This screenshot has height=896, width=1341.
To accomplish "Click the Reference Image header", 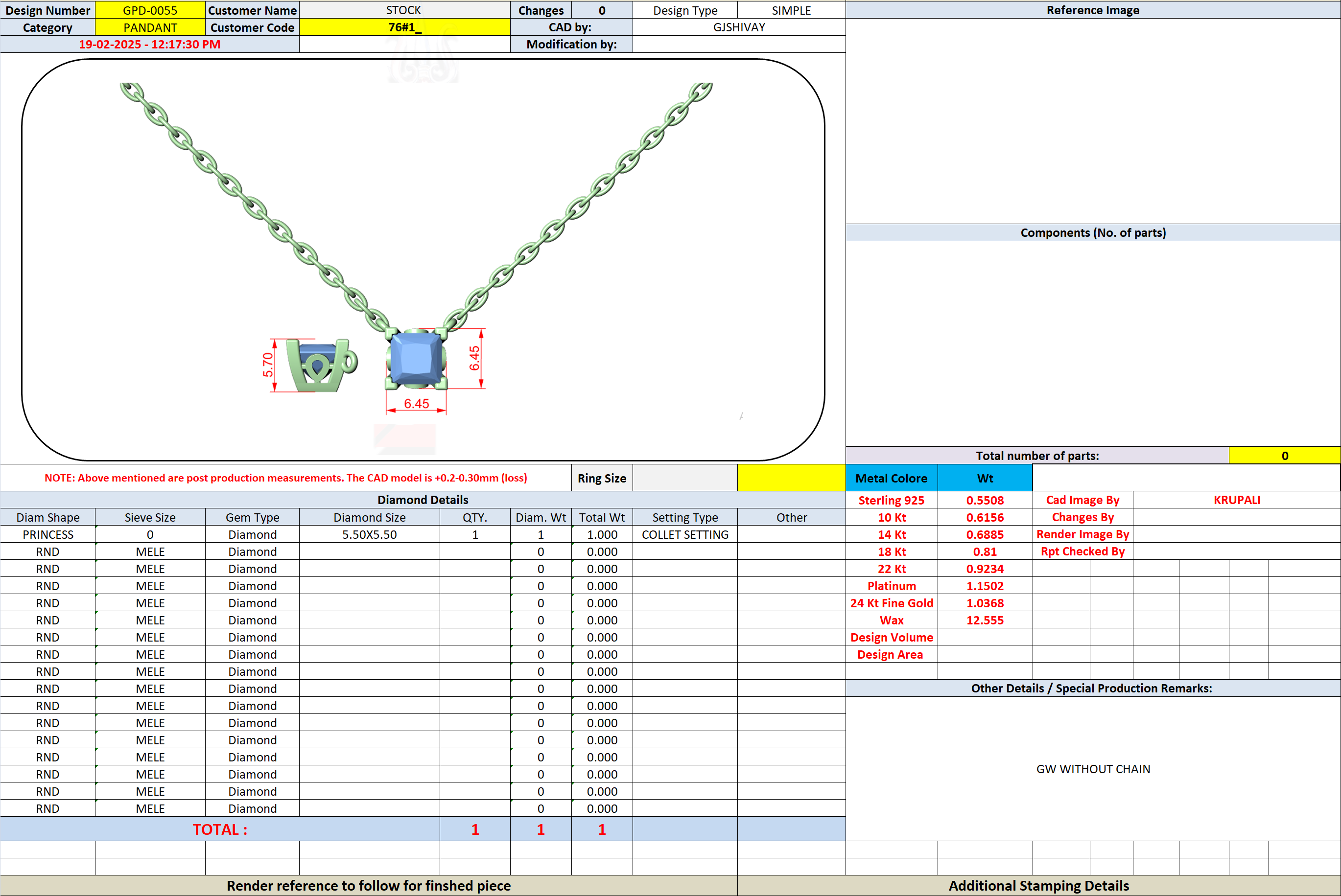I will point(1092,10).
